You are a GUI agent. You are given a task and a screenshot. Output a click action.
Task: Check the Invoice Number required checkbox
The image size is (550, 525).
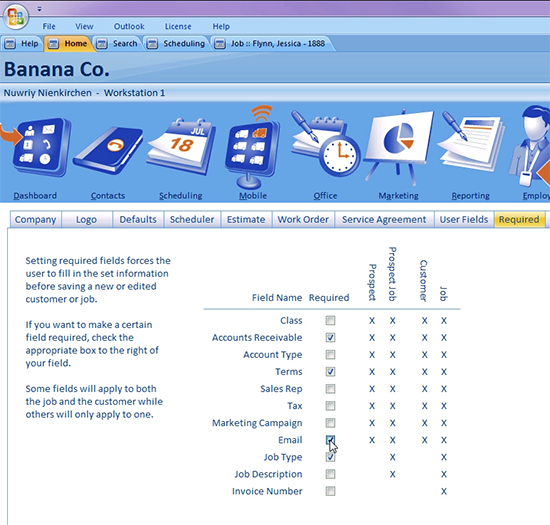tap(330, 491)
